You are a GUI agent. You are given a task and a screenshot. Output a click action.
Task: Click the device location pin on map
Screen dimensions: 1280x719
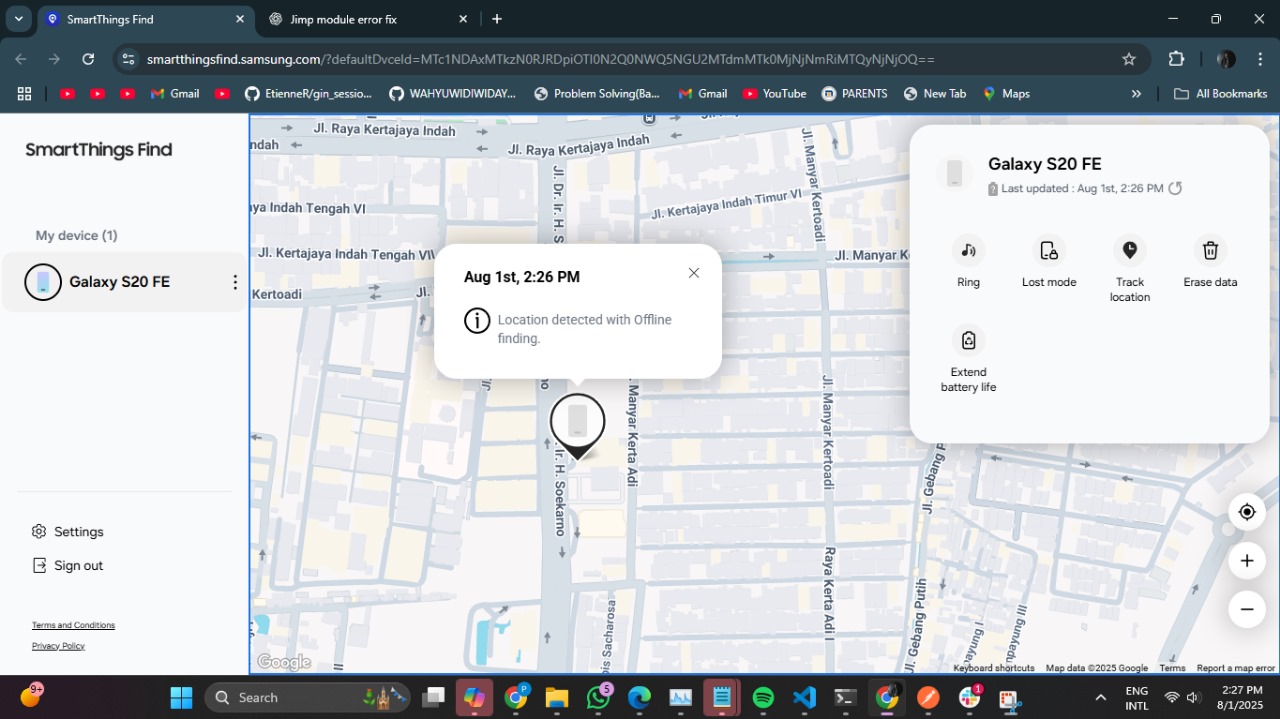click(x=577, y=423)
